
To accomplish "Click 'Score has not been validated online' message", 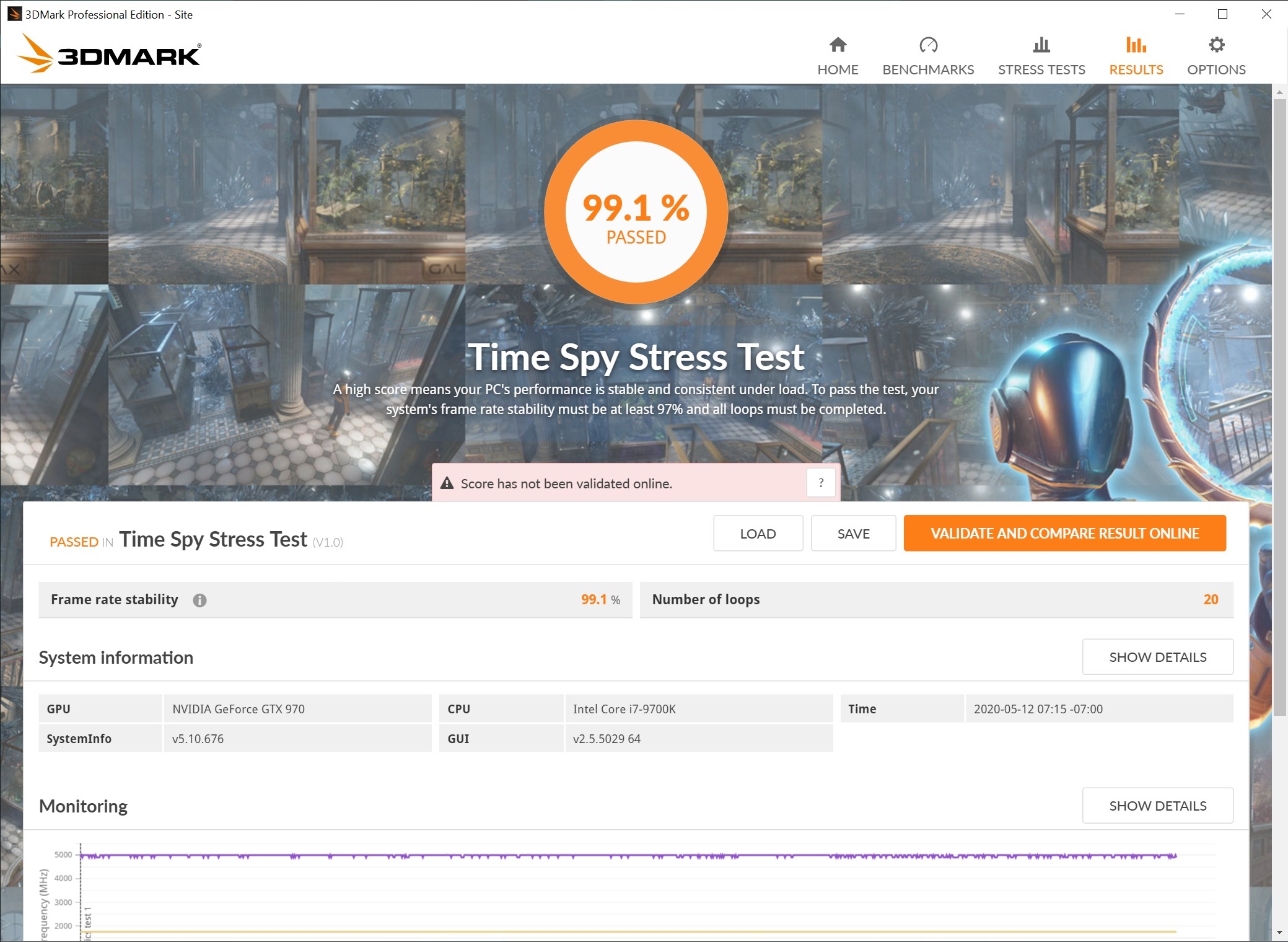I will 566,483.
